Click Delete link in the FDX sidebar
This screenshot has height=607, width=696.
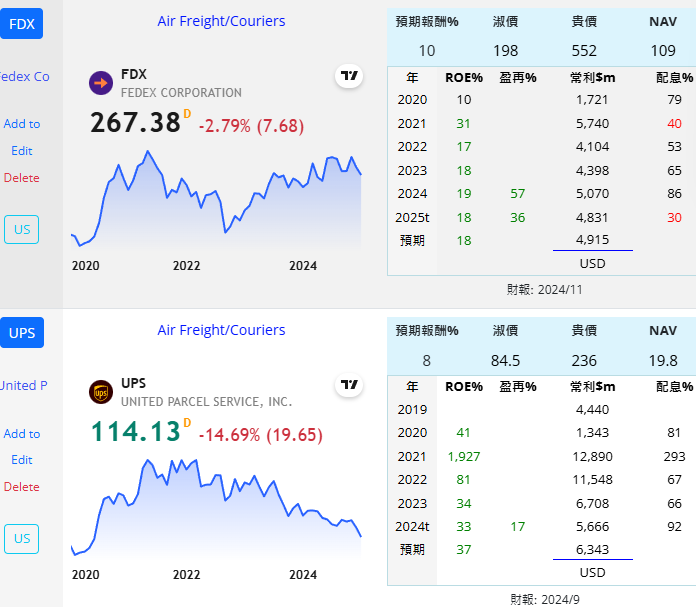[22, 178]
